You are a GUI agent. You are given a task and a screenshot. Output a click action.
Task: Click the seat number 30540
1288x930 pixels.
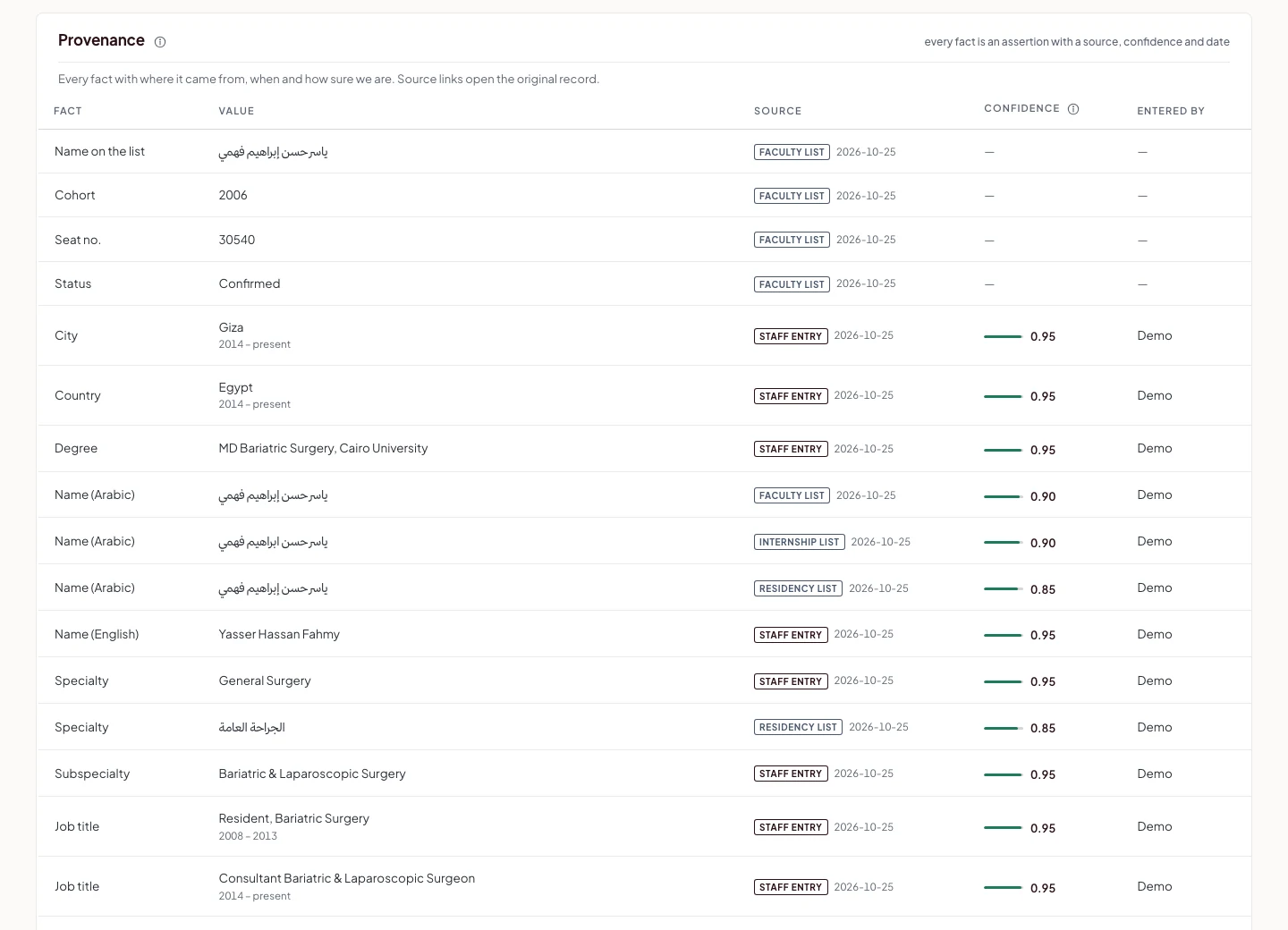(x=237, y=240)
